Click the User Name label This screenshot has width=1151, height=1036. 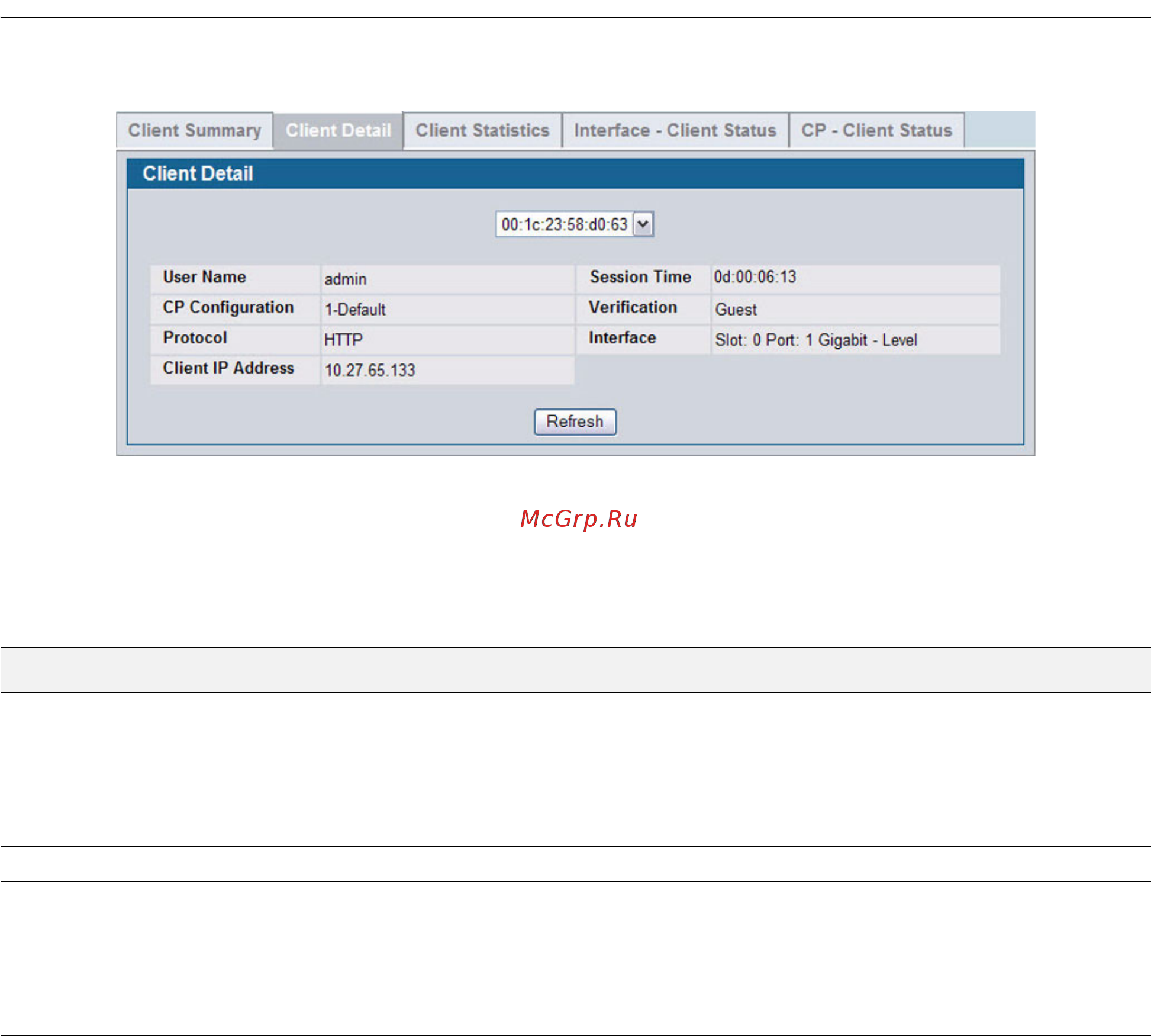click(x=204, y=277)
